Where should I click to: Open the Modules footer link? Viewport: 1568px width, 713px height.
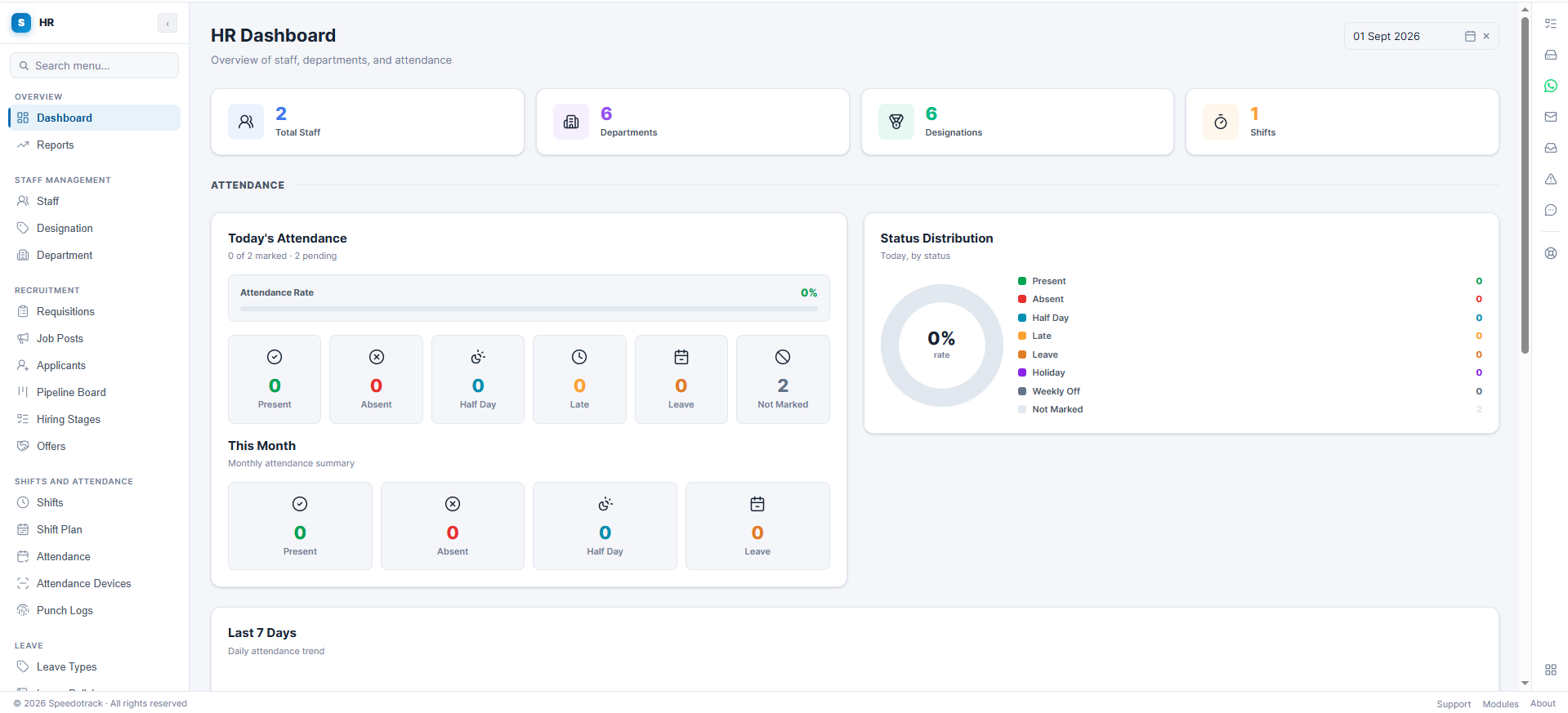(x=1500, y=704)
